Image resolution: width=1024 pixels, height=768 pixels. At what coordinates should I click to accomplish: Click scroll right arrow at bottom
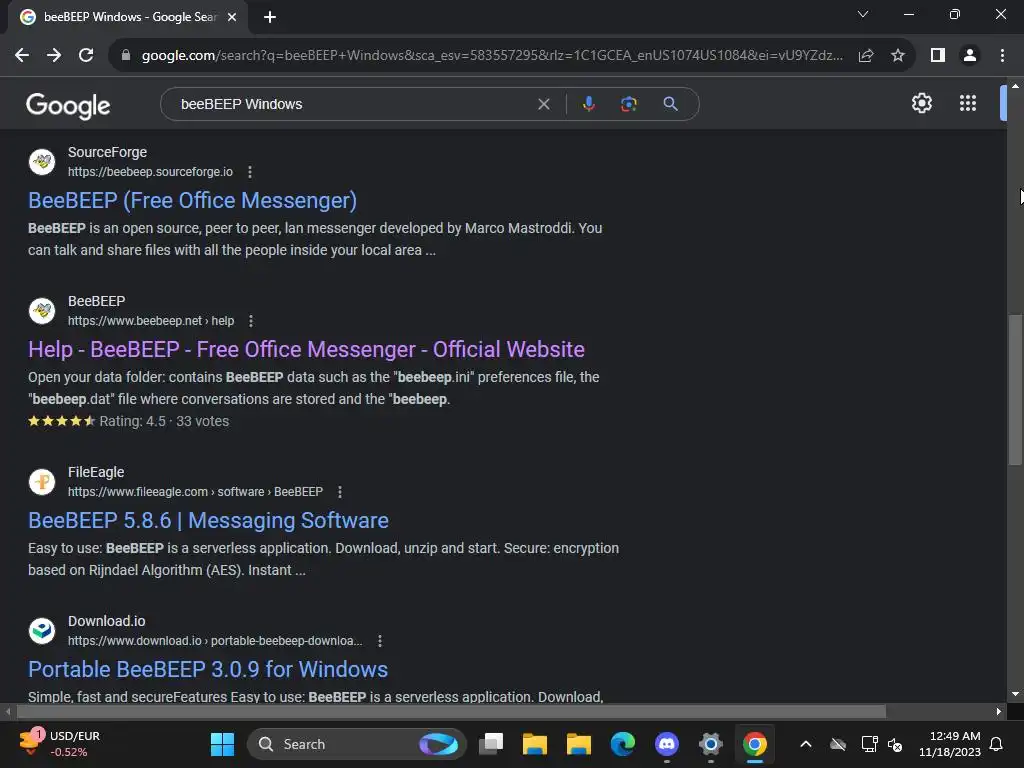point(999,711)
